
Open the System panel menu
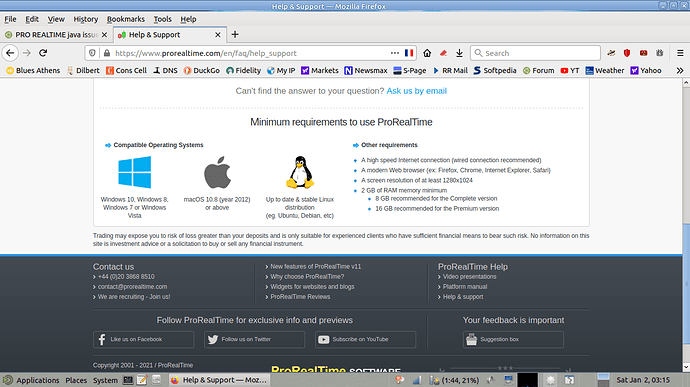[105, 380]
